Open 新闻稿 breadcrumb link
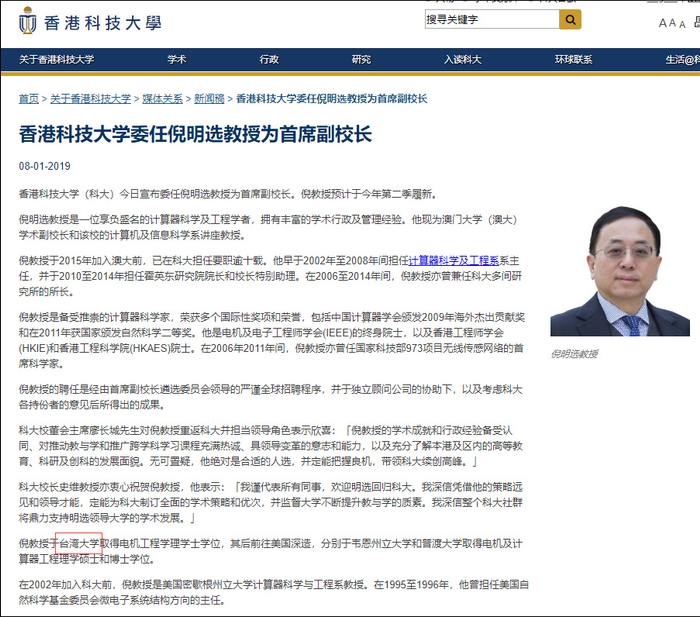Viewport: 700px width, 617px height. click(209, 99)
